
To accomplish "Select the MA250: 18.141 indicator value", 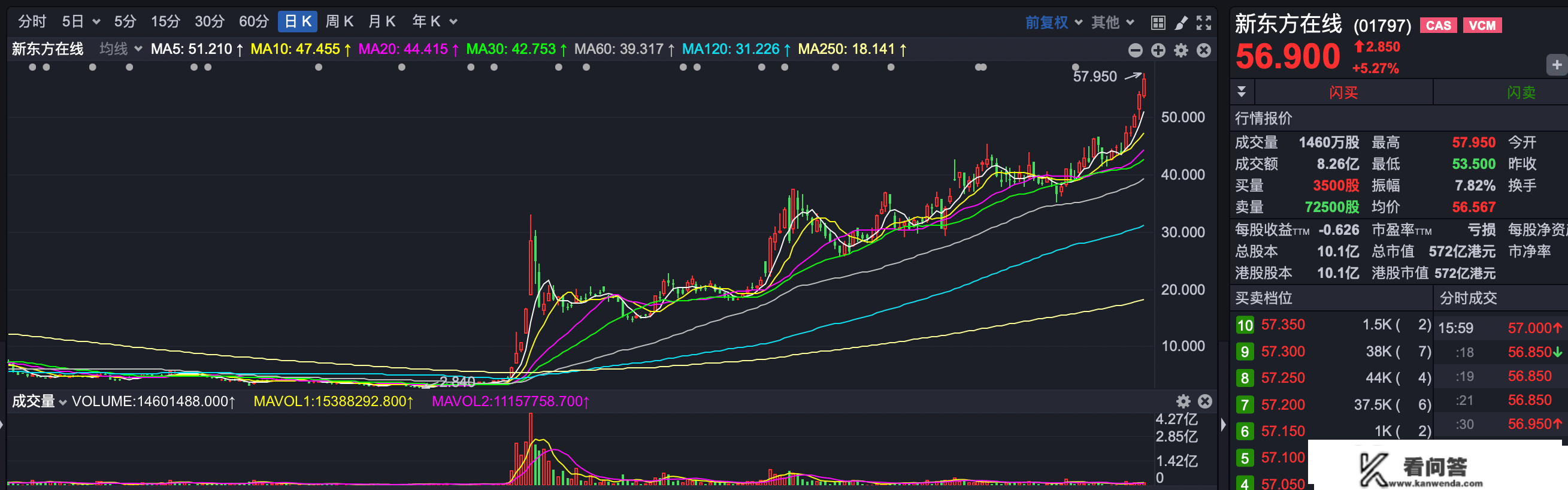I will [x=852, y=49].
